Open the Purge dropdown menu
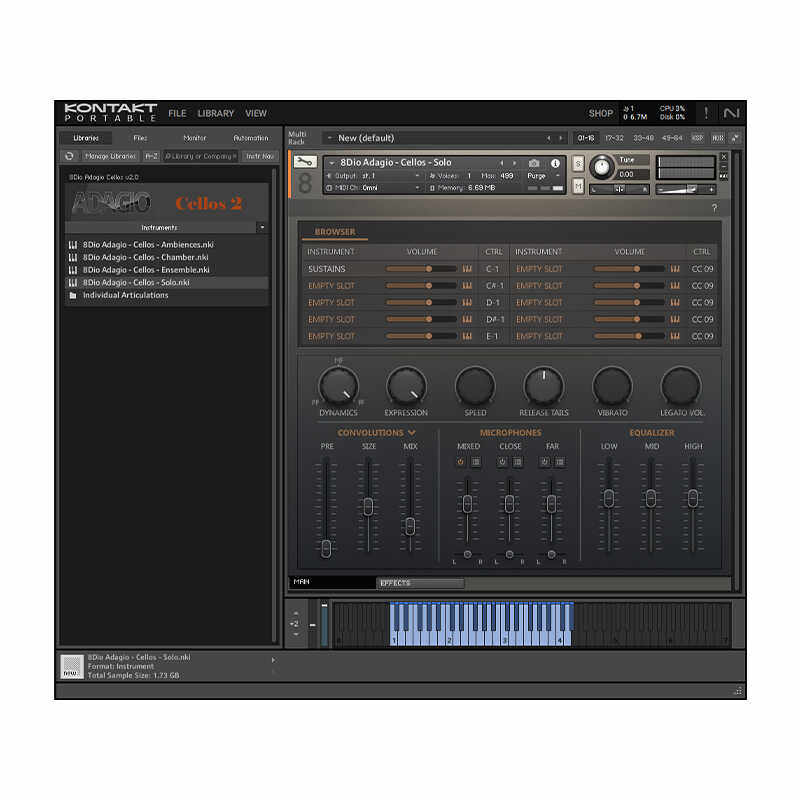 [543, 176]
